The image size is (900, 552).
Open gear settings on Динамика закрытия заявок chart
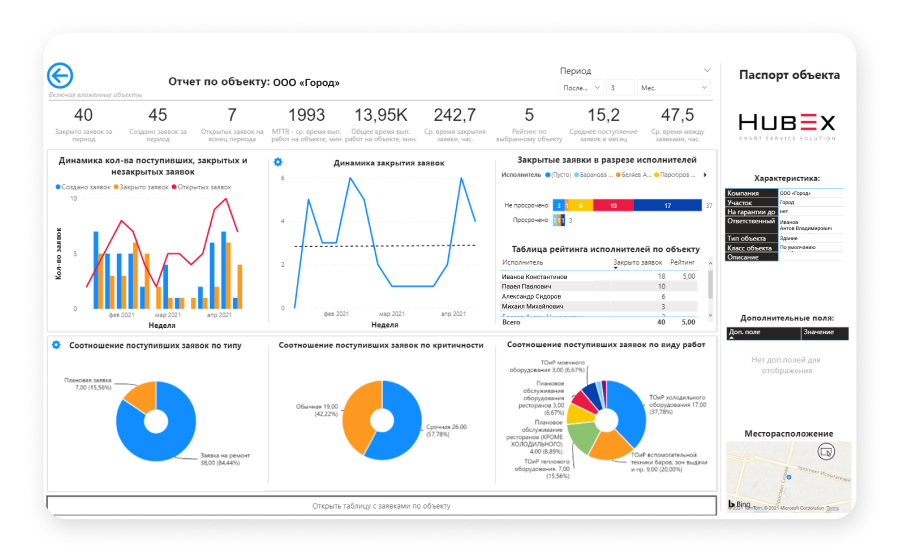coord(278,162)
